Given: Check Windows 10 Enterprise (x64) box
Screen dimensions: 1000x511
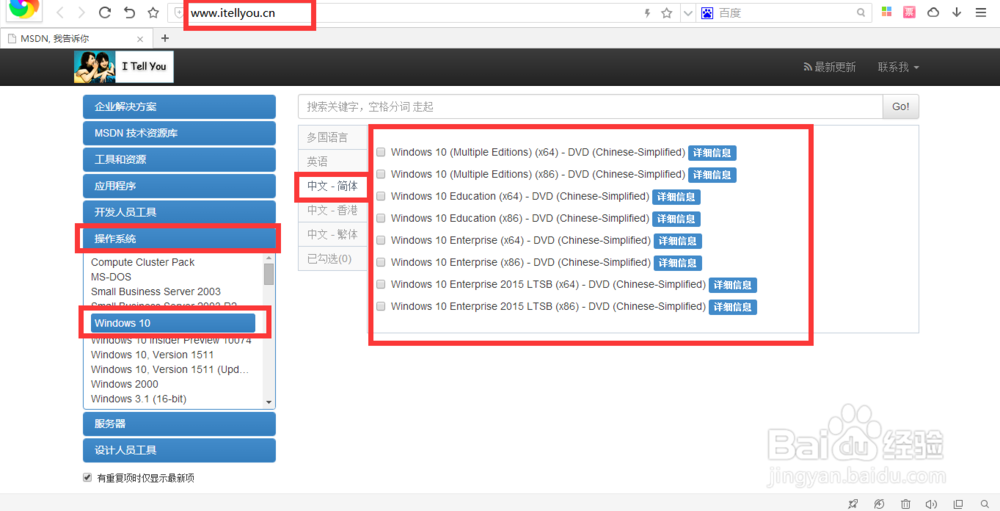Looking at the screenshot, I should 381,241.
